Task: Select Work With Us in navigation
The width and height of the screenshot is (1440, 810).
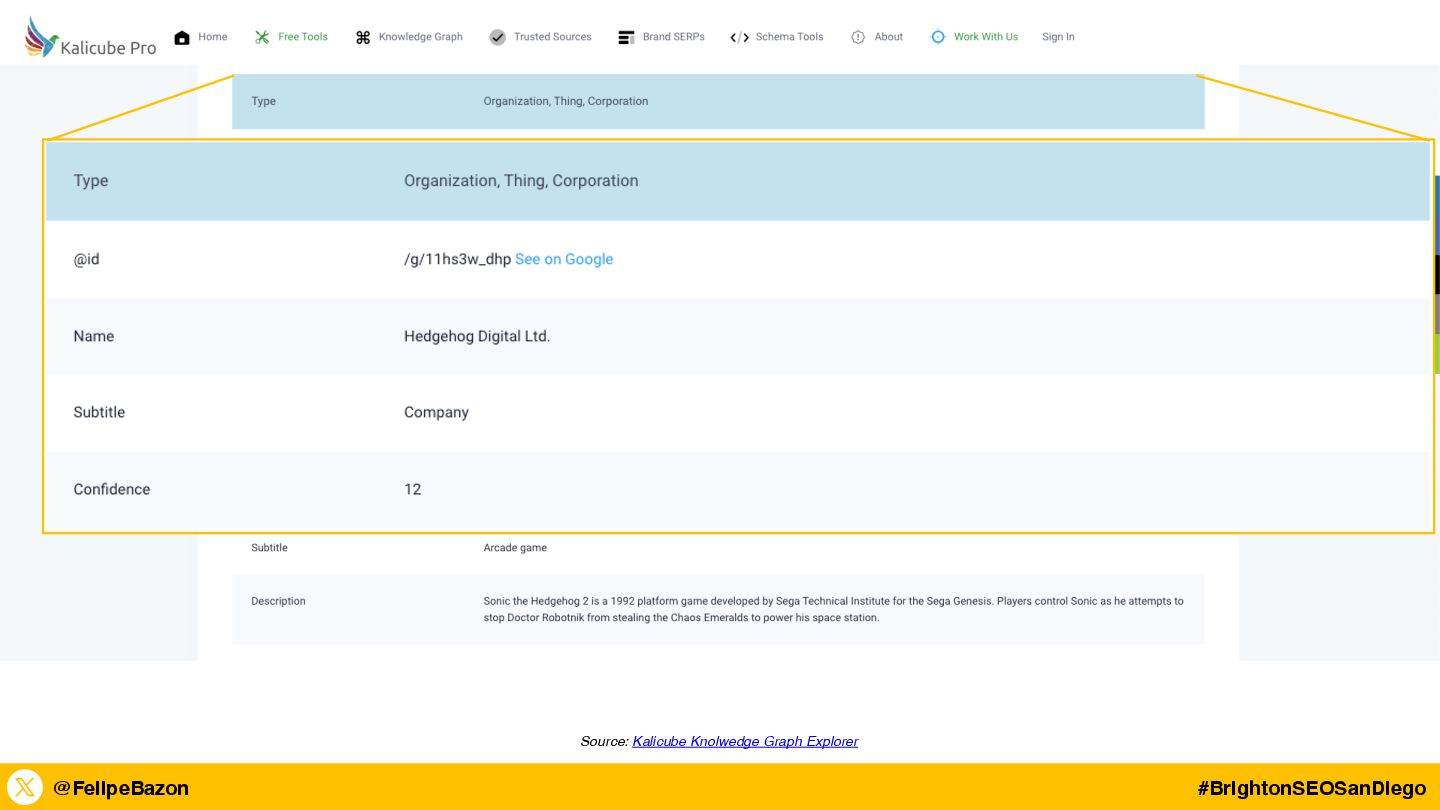Action: click(x=986, y=37)
